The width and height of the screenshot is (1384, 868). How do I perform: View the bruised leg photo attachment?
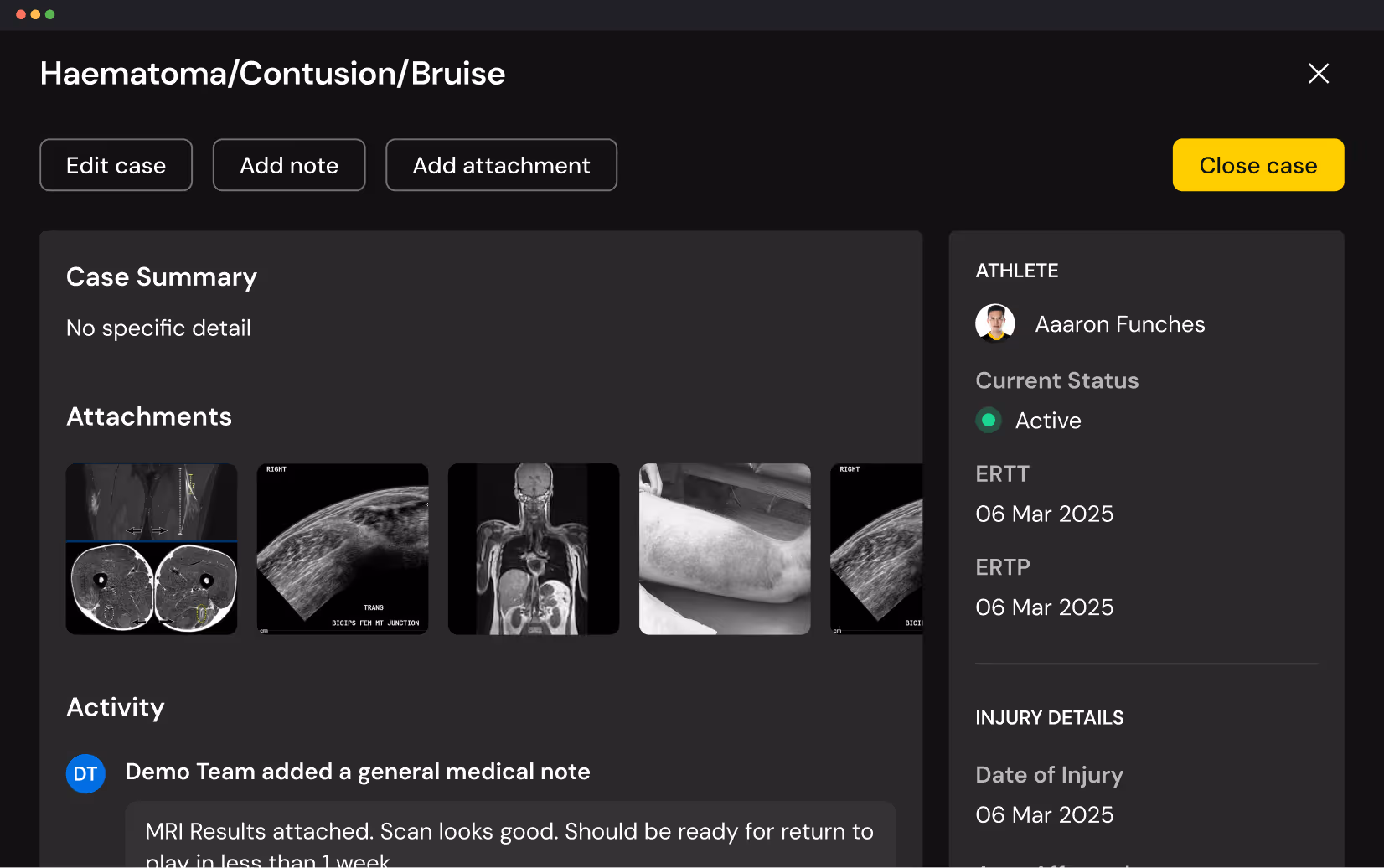click(x=724, y=549)
